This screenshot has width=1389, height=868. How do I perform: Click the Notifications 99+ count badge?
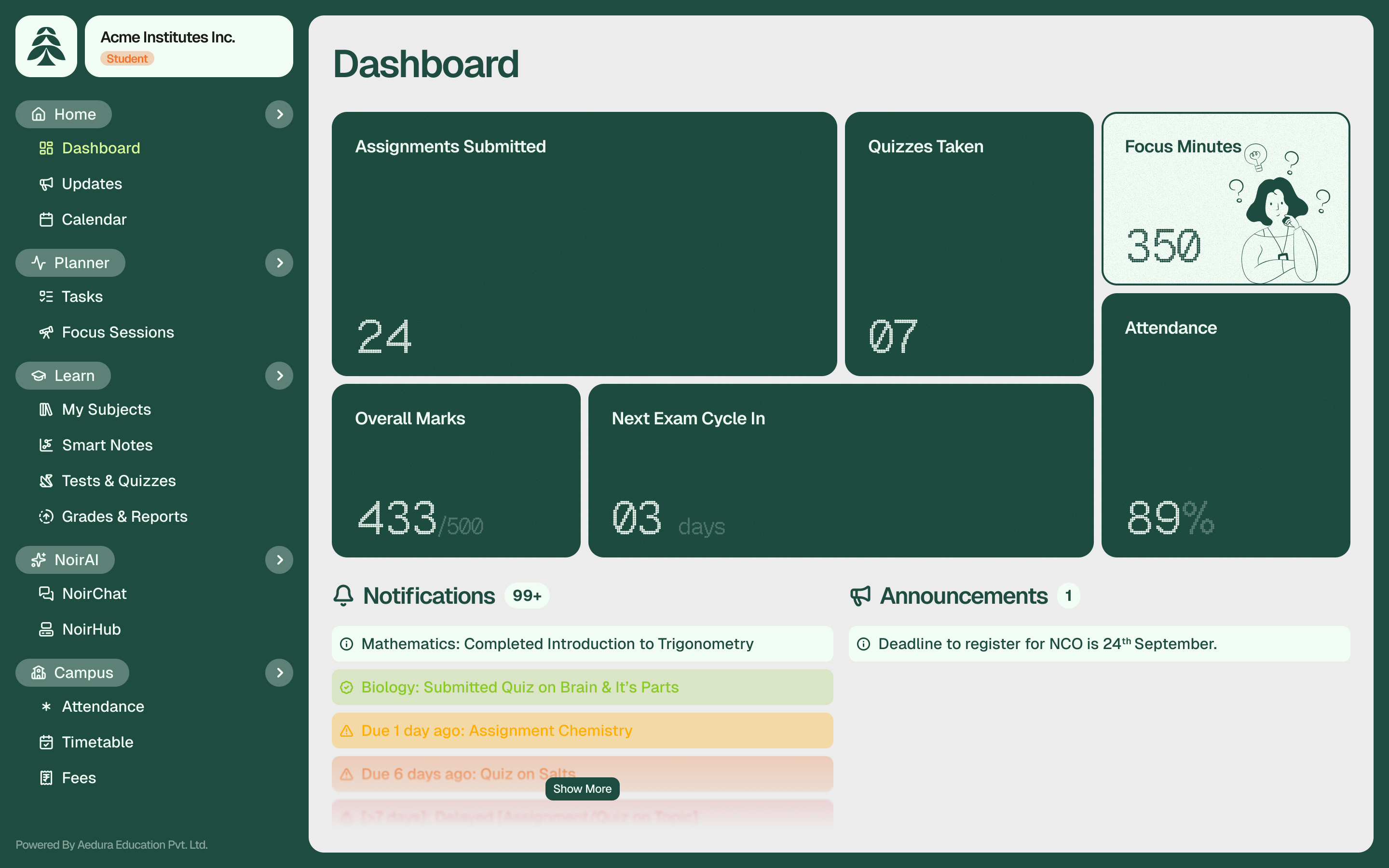tap(527, 596)
